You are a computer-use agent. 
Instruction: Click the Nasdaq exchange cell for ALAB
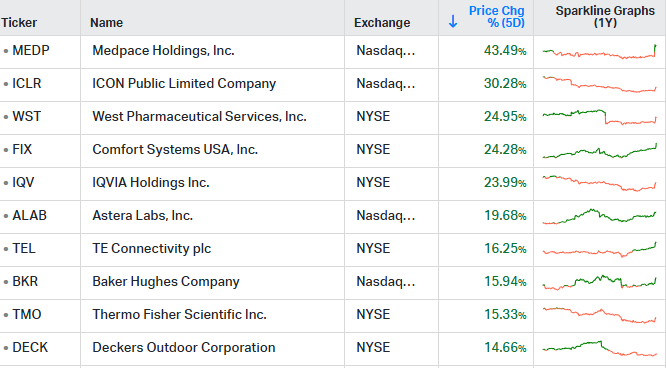point(386,216)
